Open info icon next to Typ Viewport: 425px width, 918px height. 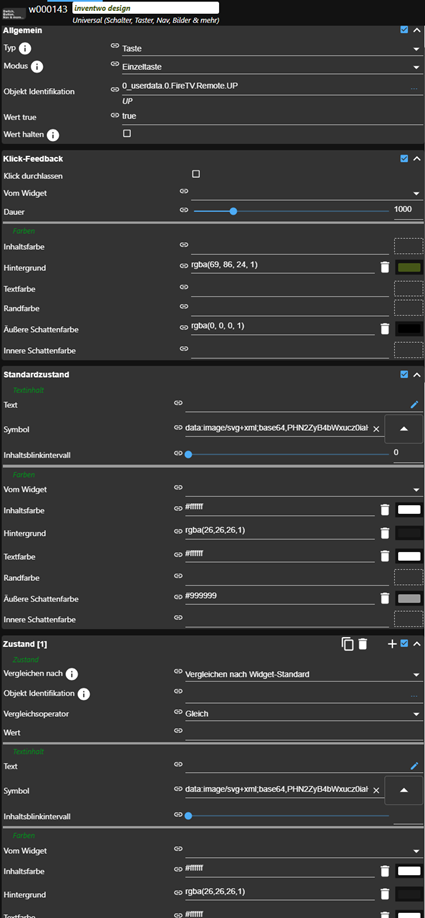26,49
